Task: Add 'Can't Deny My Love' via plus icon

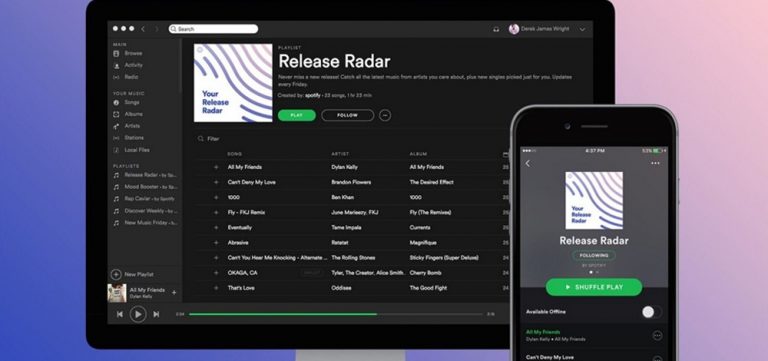Action: (216, 182)
